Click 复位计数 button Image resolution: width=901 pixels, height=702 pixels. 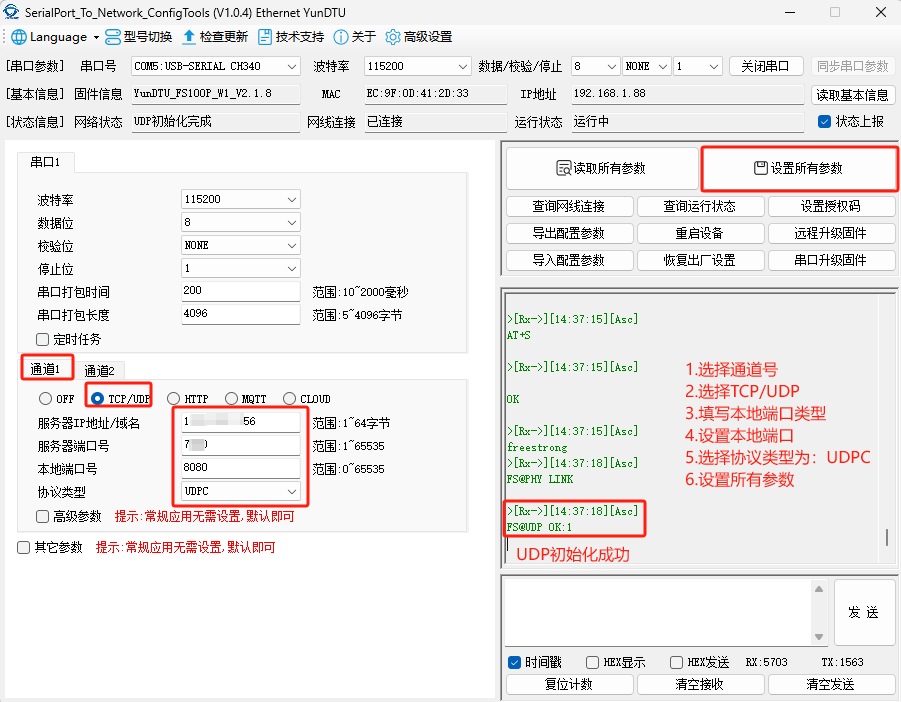tap(569, 685)
